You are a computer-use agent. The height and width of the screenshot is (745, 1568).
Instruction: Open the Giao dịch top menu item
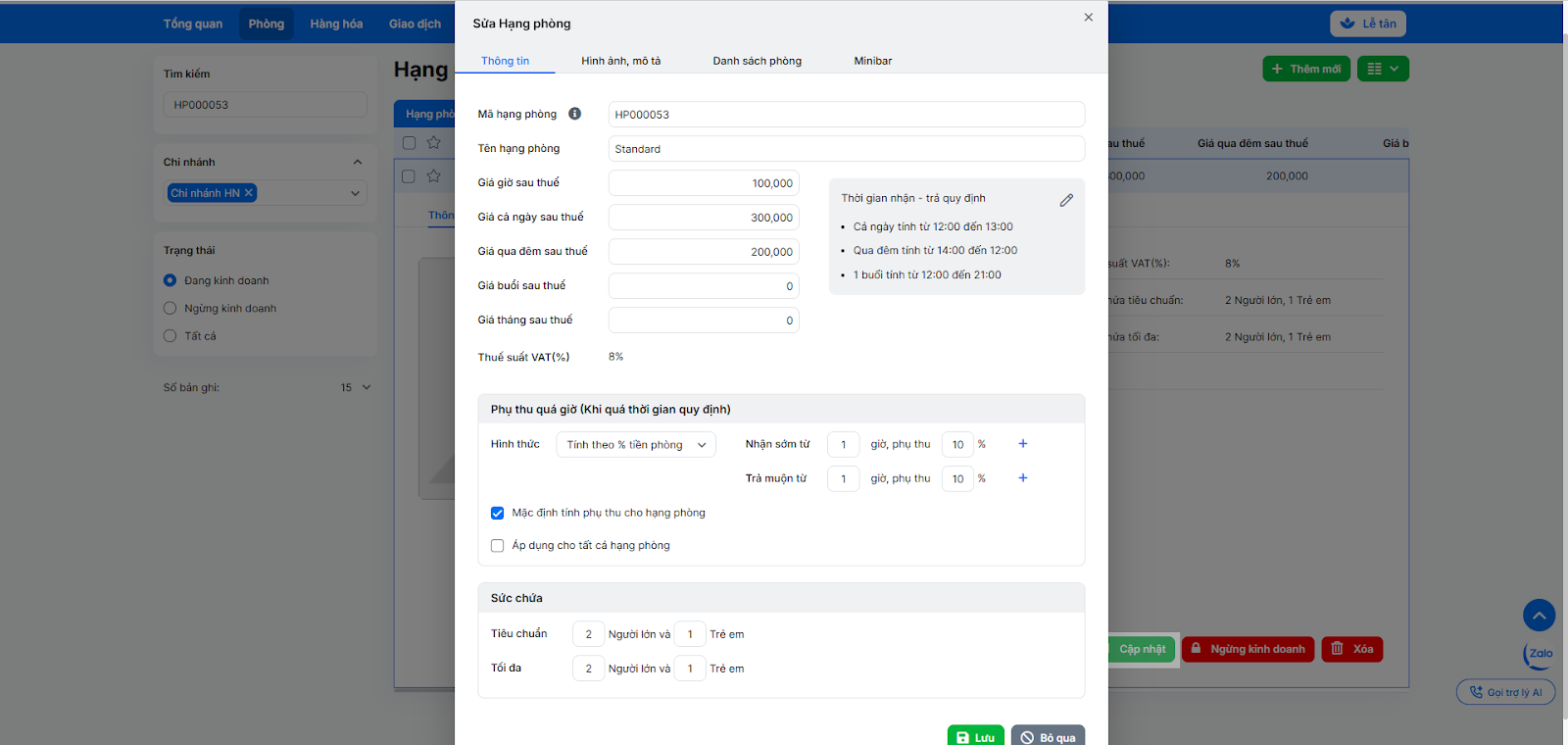(415, 24)
